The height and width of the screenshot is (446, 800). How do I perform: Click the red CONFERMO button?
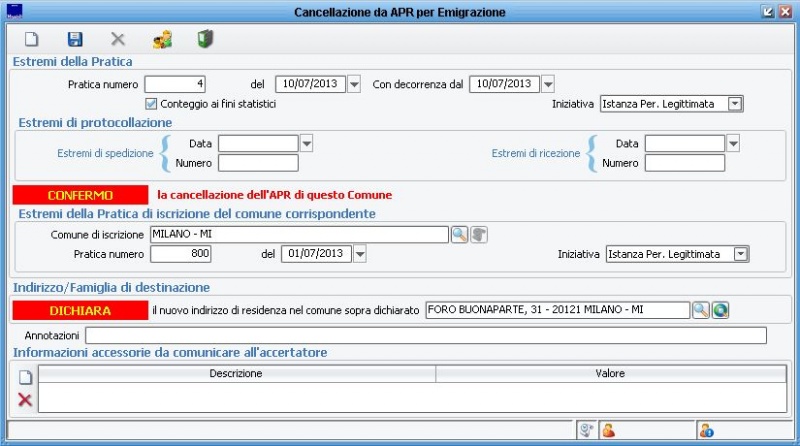pos(80,195)
